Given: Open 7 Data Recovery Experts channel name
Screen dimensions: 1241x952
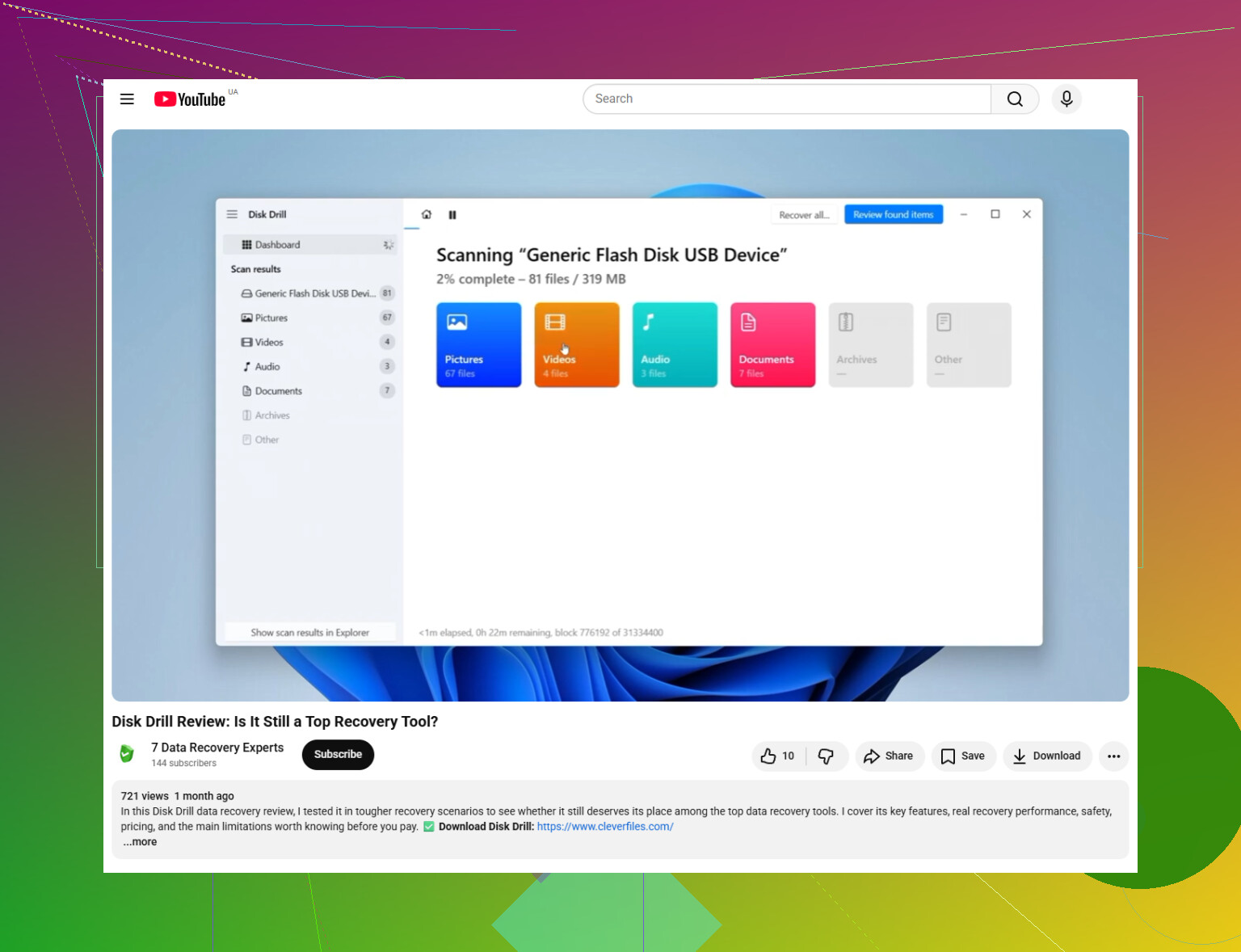Looking at the screenshot, I should point(217,748).
